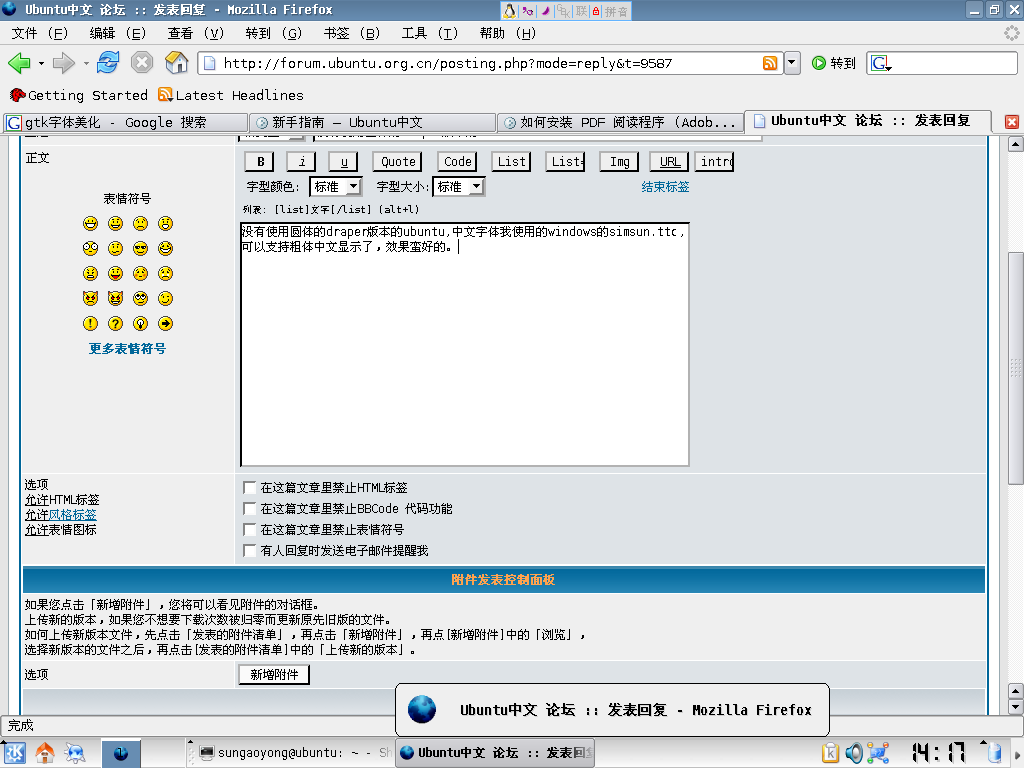Insert the rolling eyes smiley

[x=140, y=298]
